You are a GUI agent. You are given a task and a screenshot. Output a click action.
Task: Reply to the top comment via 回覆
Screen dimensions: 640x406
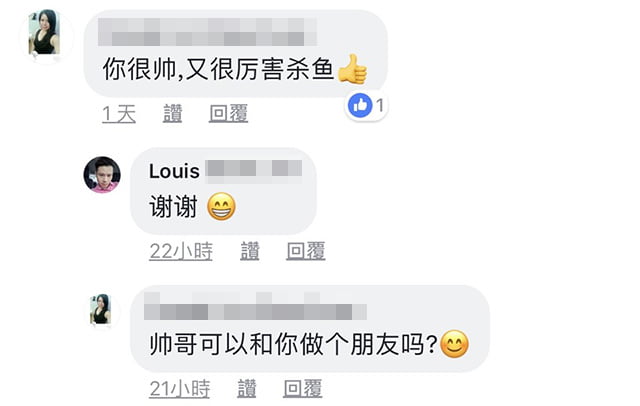(229, 113)
